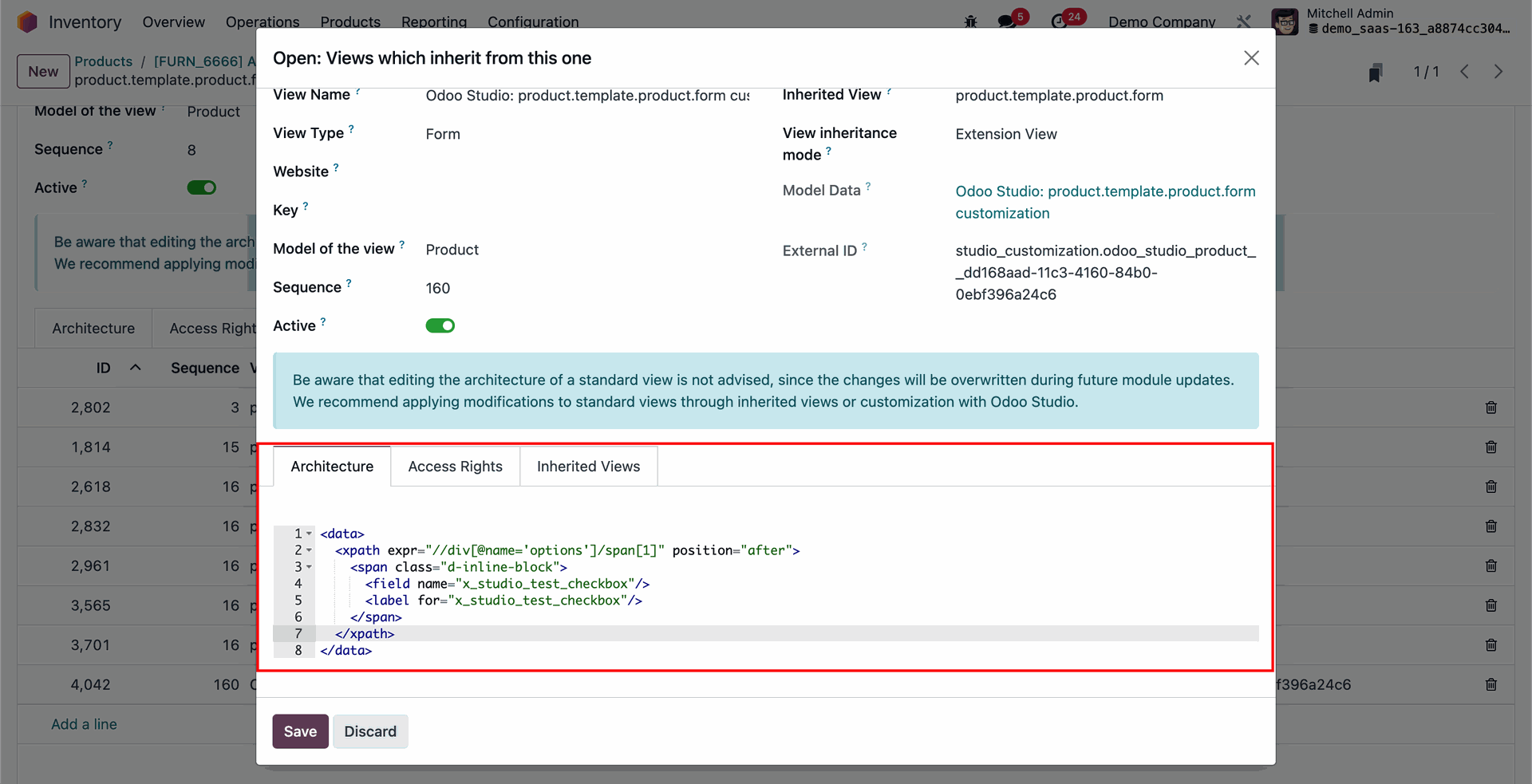
Task: Click help tooltip next to Website
Action: [336, 167]
